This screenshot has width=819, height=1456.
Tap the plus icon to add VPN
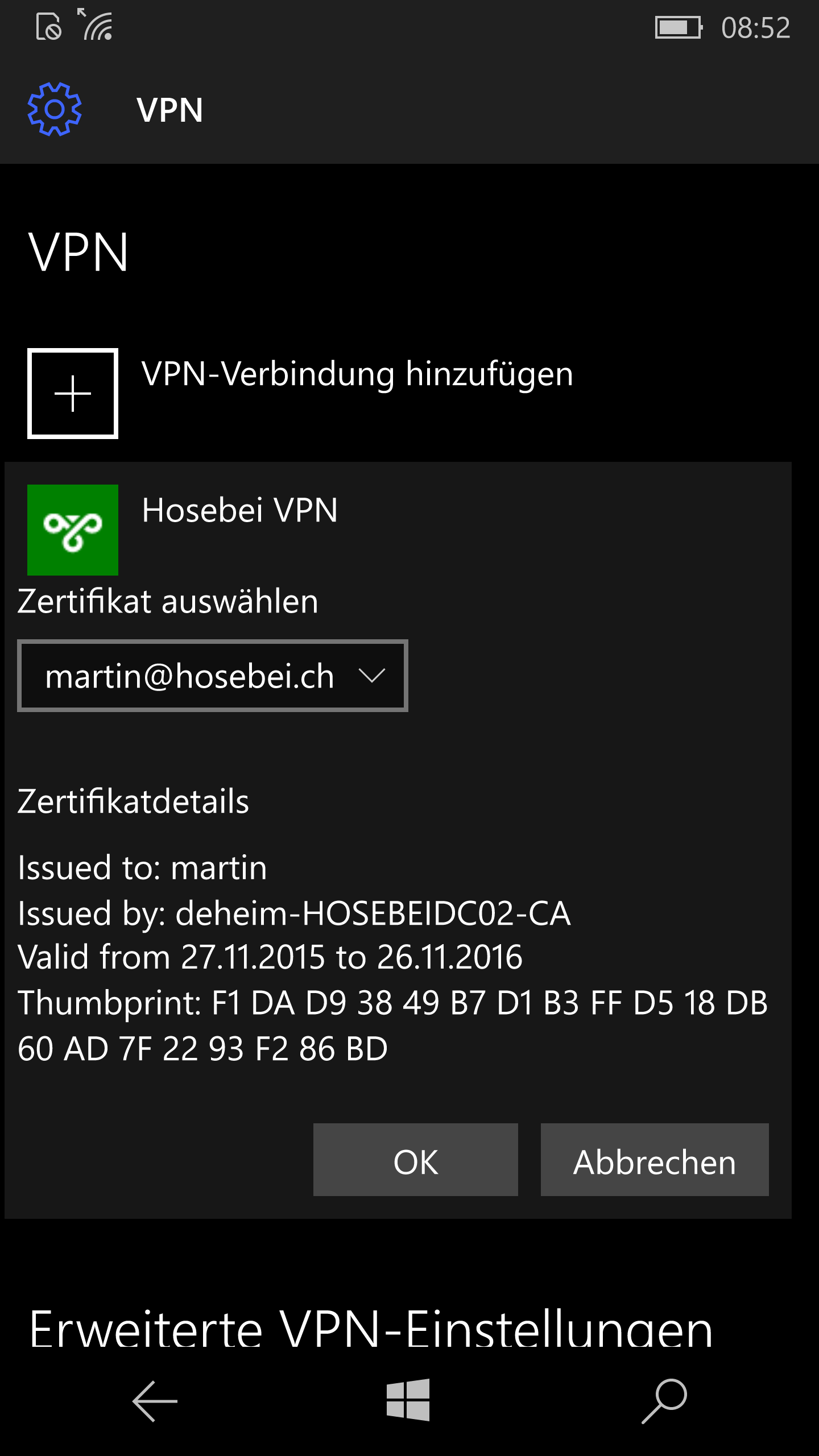tap(73, 393)
